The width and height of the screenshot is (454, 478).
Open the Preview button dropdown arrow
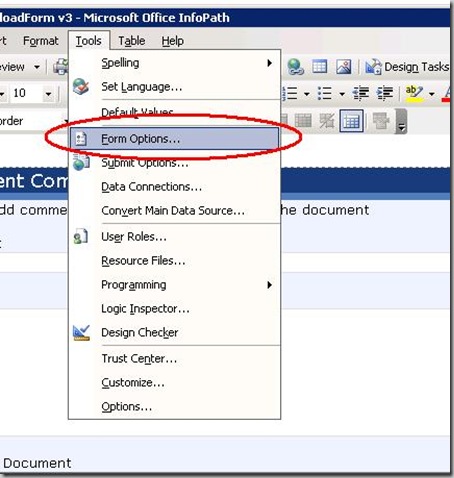click(37, 67)
